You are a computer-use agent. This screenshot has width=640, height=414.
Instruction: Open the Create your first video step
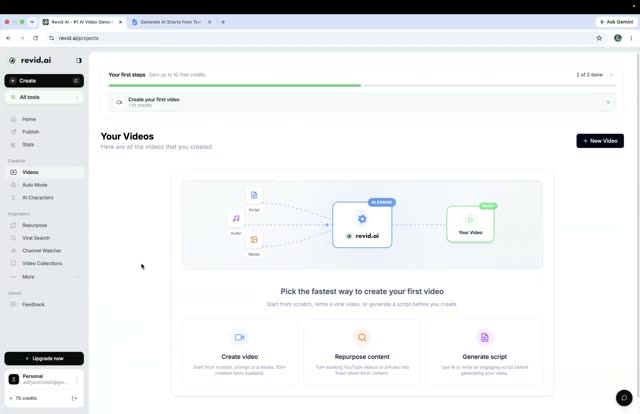(362, 102)
